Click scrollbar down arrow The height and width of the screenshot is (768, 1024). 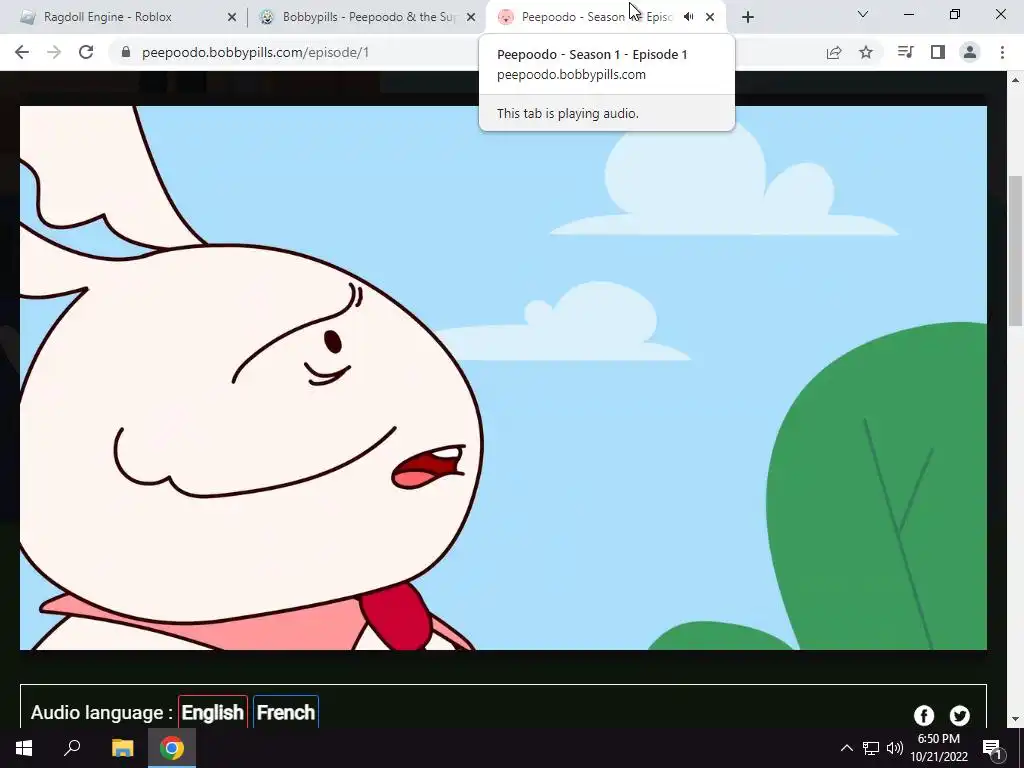[1016, 719]
